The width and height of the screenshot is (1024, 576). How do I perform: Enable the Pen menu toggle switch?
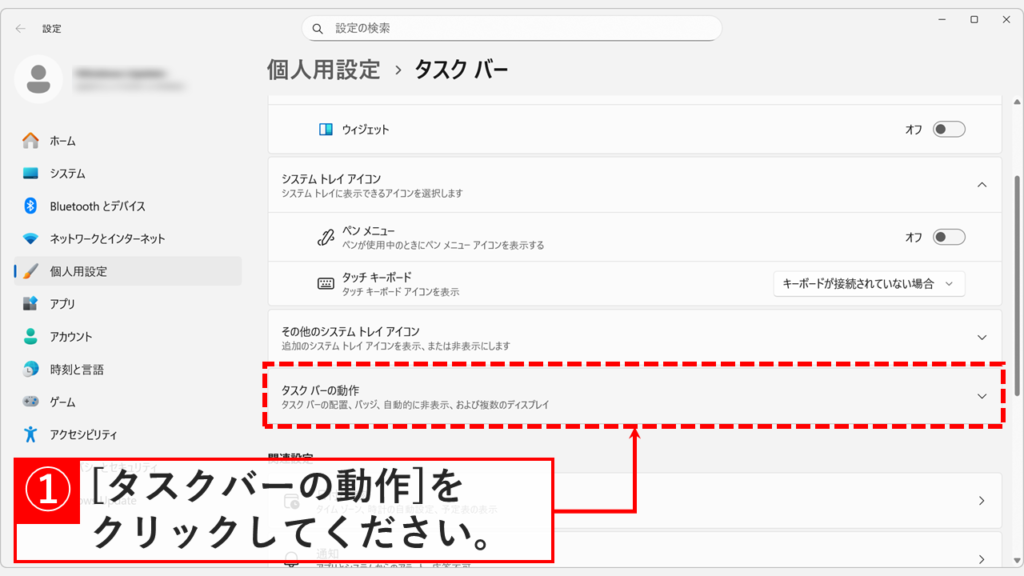point(948,237)
